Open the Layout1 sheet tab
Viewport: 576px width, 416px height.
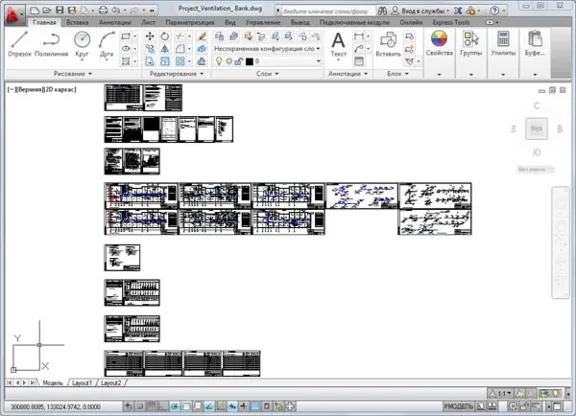click(x=82, y=383)
